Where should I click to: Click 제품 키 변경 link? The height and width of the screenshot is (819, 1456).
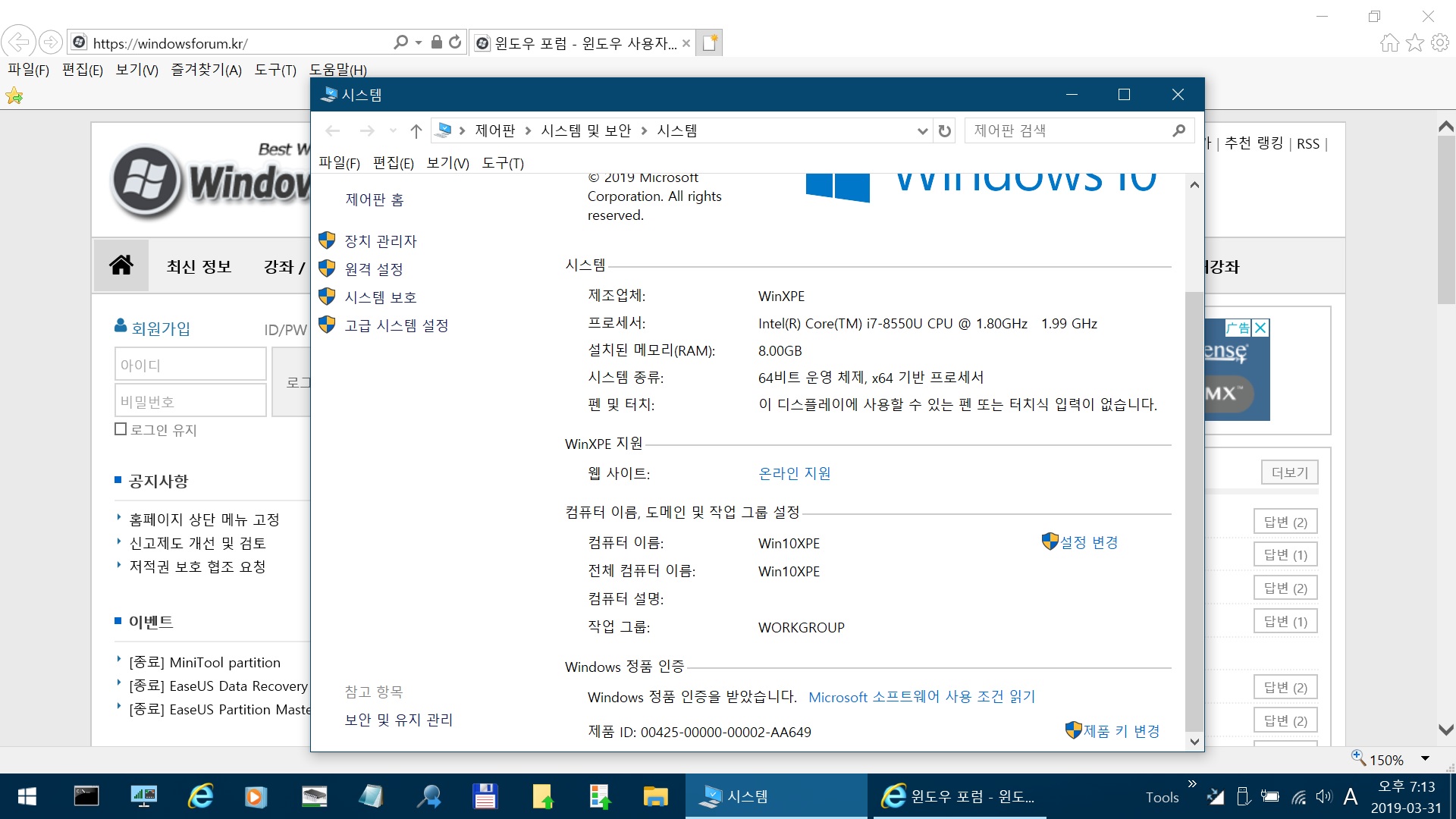(1122, 731)
